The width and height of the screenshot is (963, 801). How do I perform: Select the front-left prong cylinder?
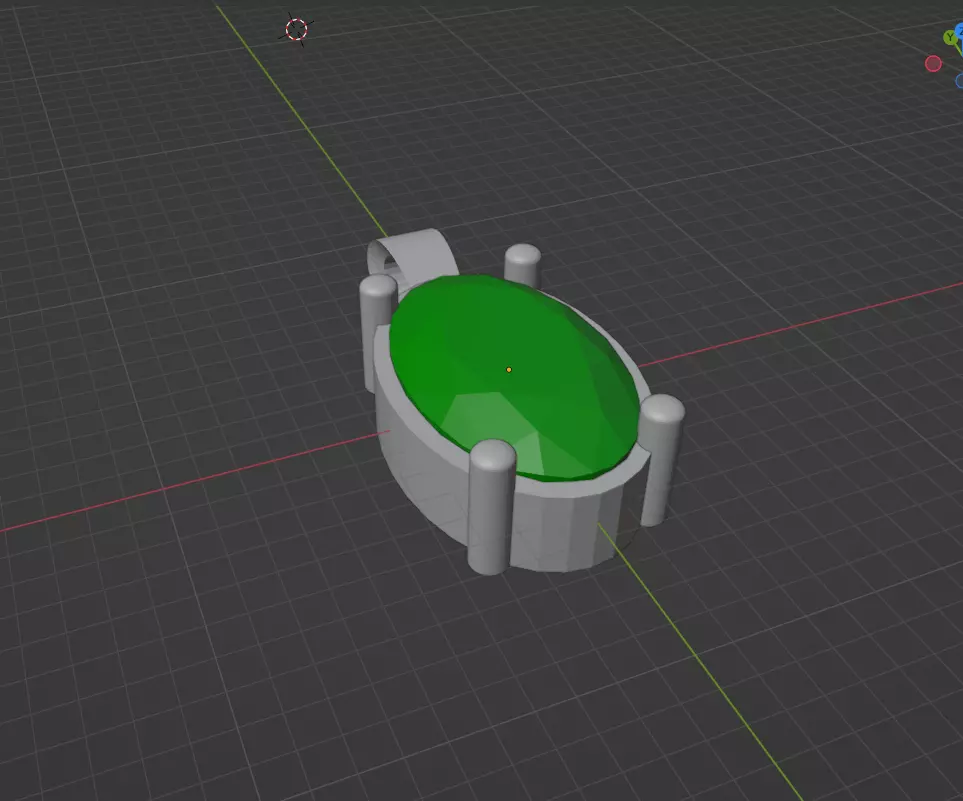click(x=491, y=507)
